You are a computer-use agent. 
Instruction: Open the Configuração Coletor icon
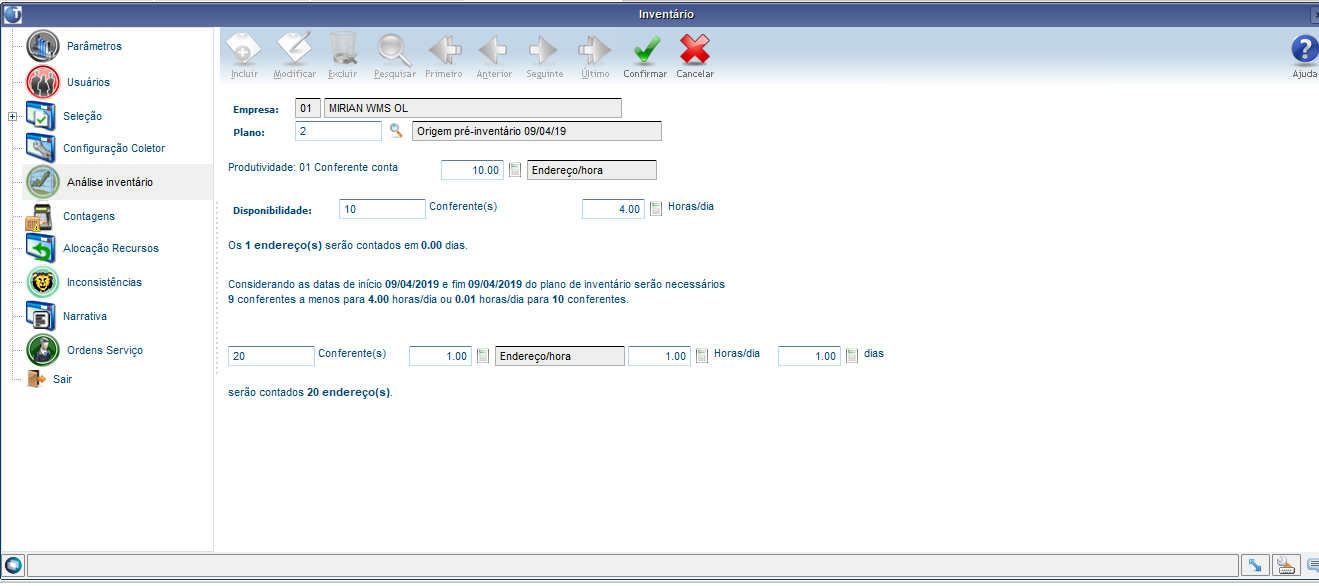[43, 148]
